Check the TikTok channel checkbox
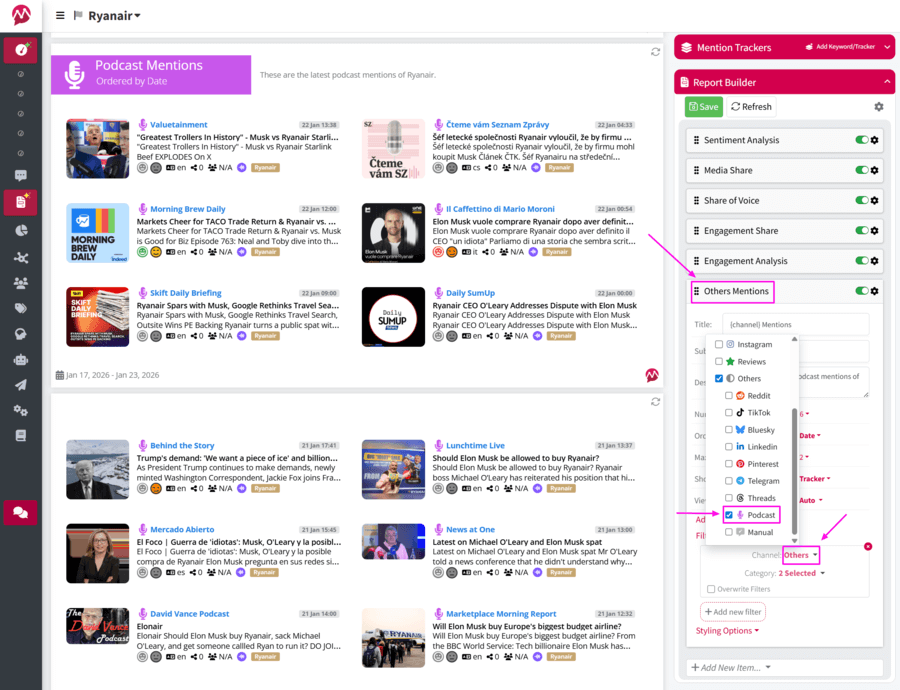The image size is (900, 690). (x=728, y=413)
